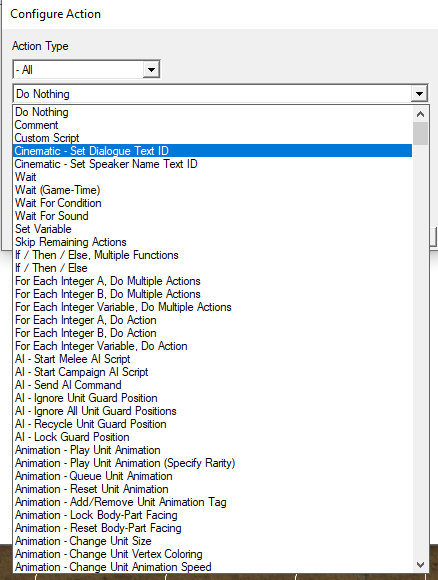
Task: Select 'Skip Remaining Actions'
Action: 213,242
